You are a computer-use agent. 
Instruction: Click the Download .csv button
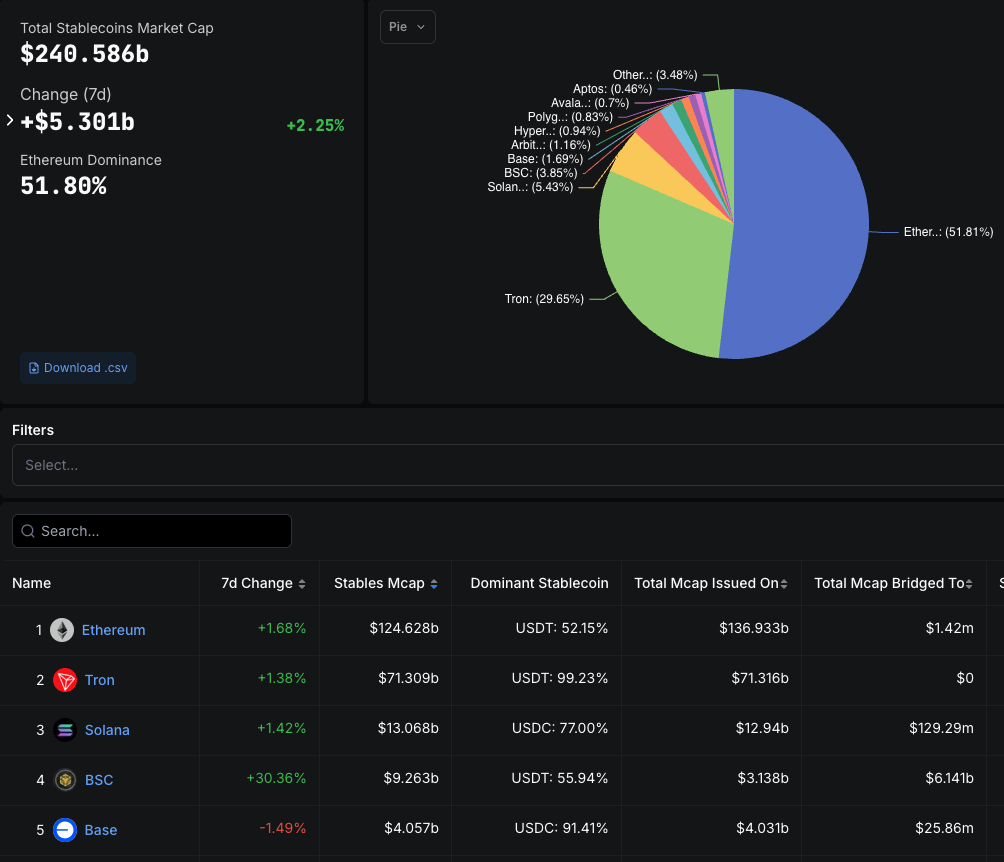pyautogui.click(x=77, y=367)
